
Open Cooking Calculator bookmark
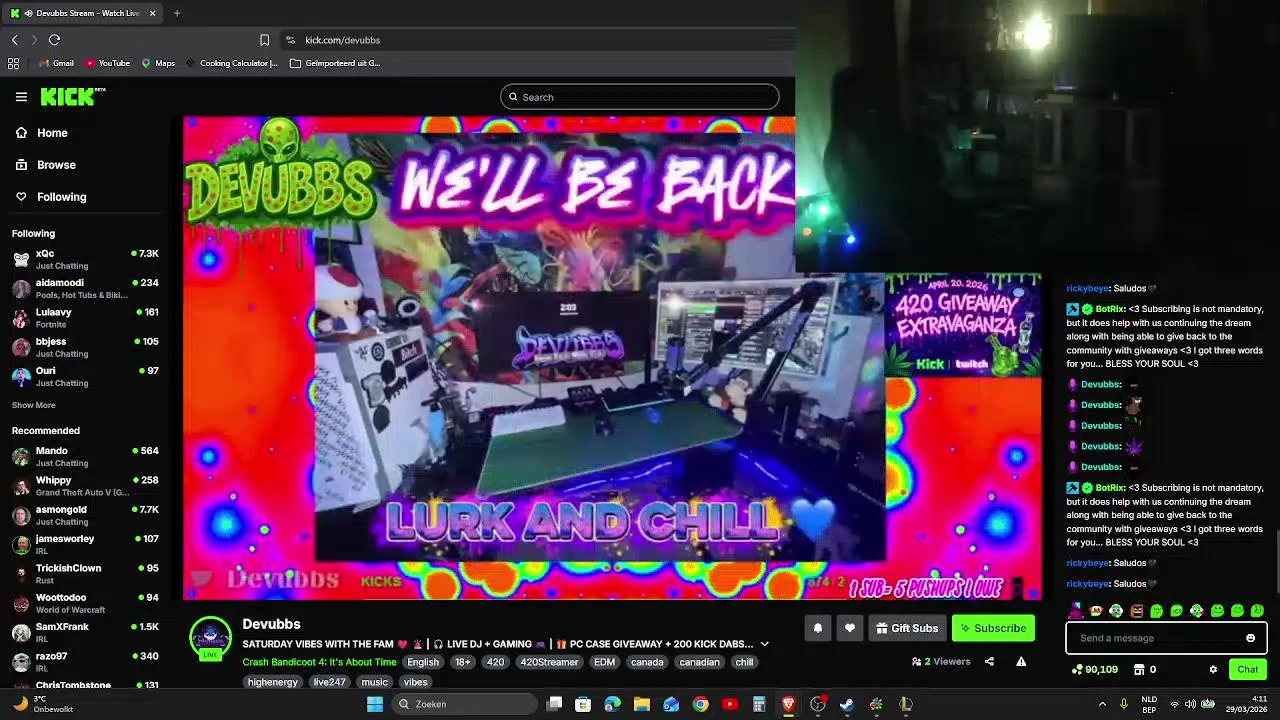pyautogui.click(x=232, y=63)
